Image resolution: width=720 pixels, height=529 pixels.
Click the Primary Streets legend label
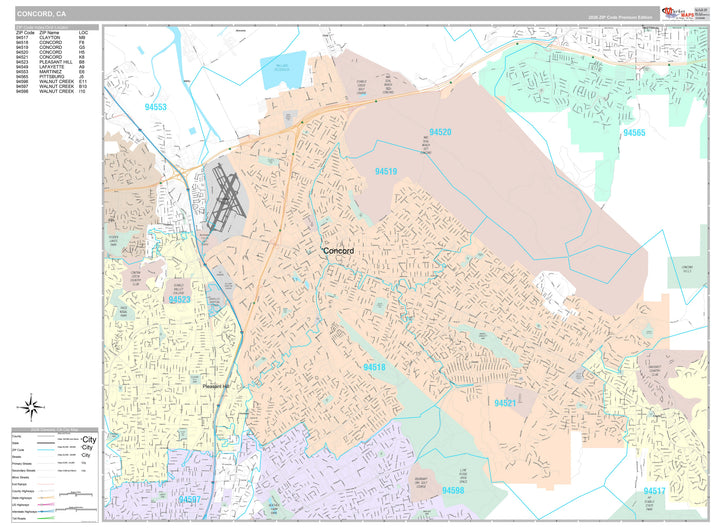tap(22, 464)
